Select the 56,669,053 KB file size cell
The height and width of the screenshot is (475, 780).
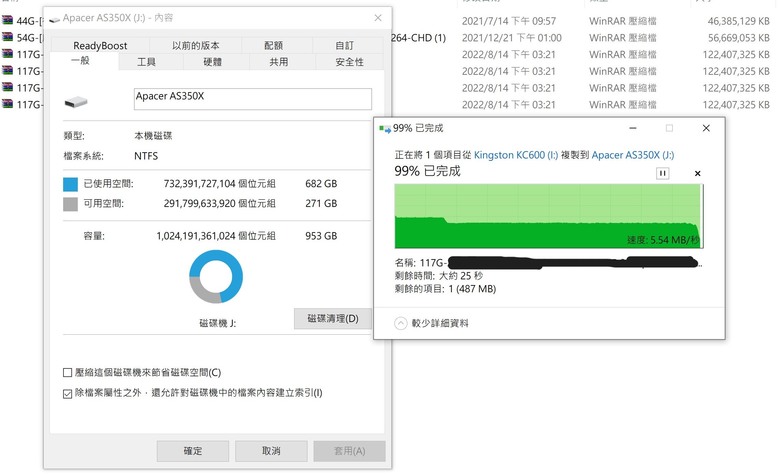[739, 38]
